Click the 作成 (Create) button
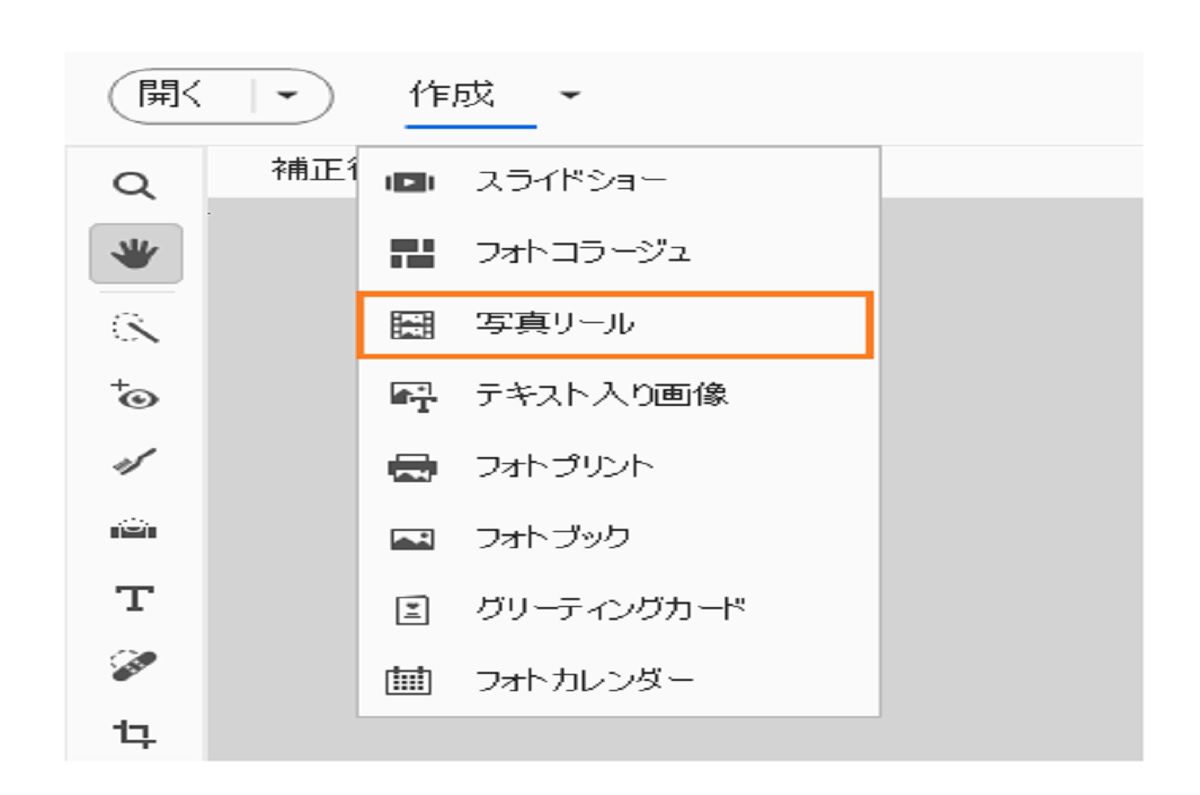 [452, 96]
